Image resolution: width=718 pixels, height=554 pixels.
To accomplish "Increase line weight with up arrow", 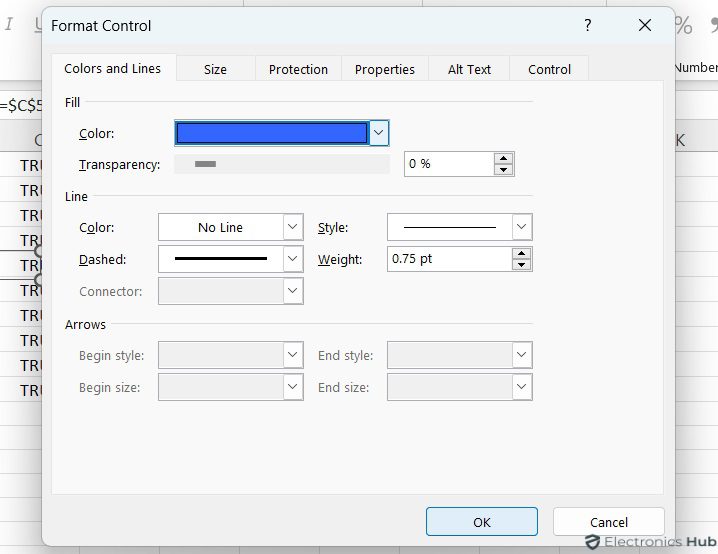I will click(521, 253).
